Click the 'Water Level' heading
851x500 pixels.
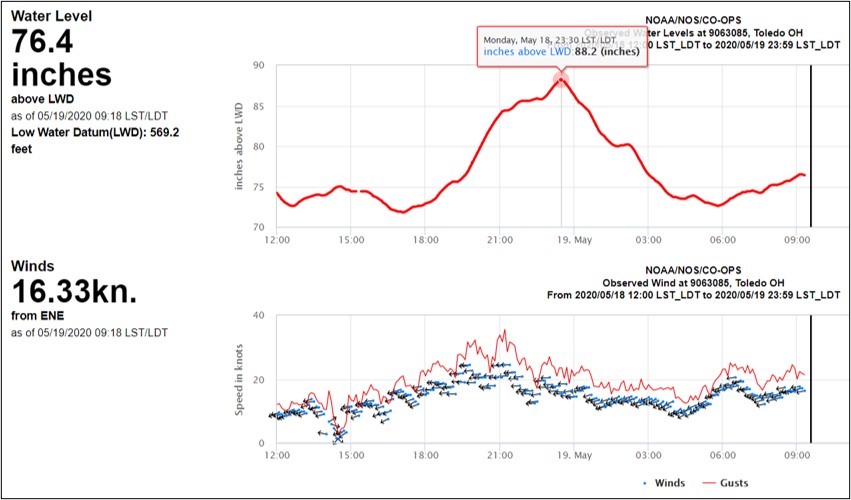tap(52, 16)
